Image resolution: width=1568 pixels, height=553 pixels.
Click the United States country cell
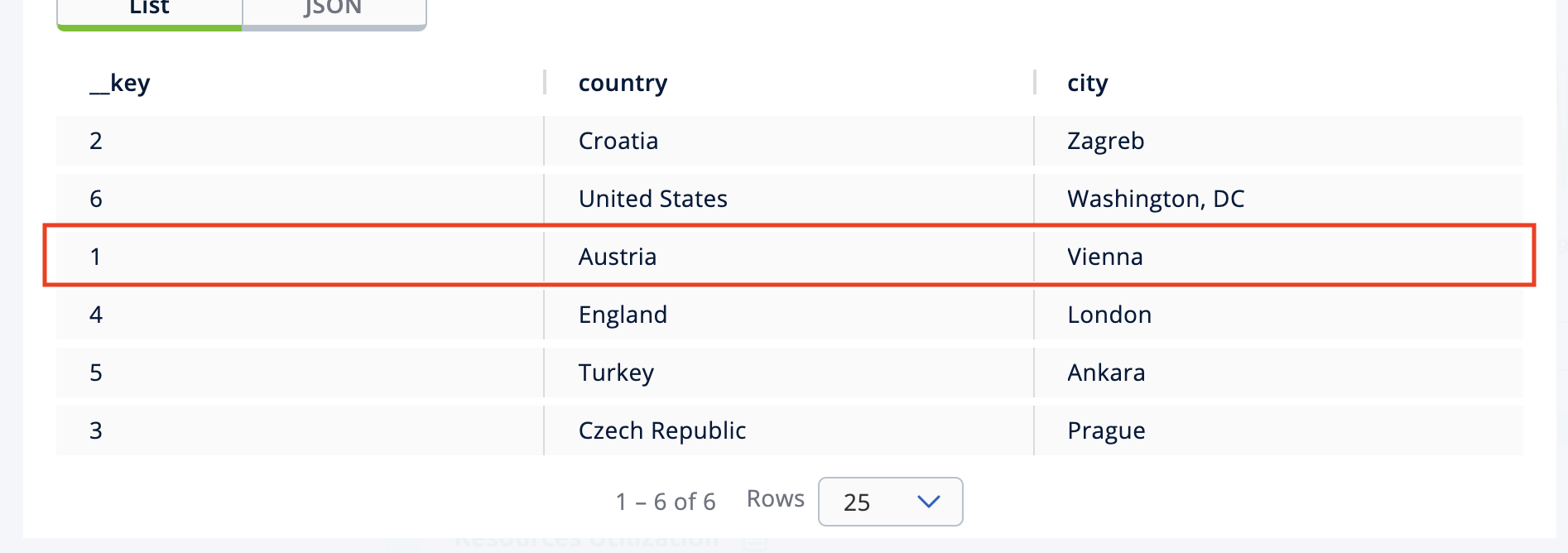tap(652, 199)
